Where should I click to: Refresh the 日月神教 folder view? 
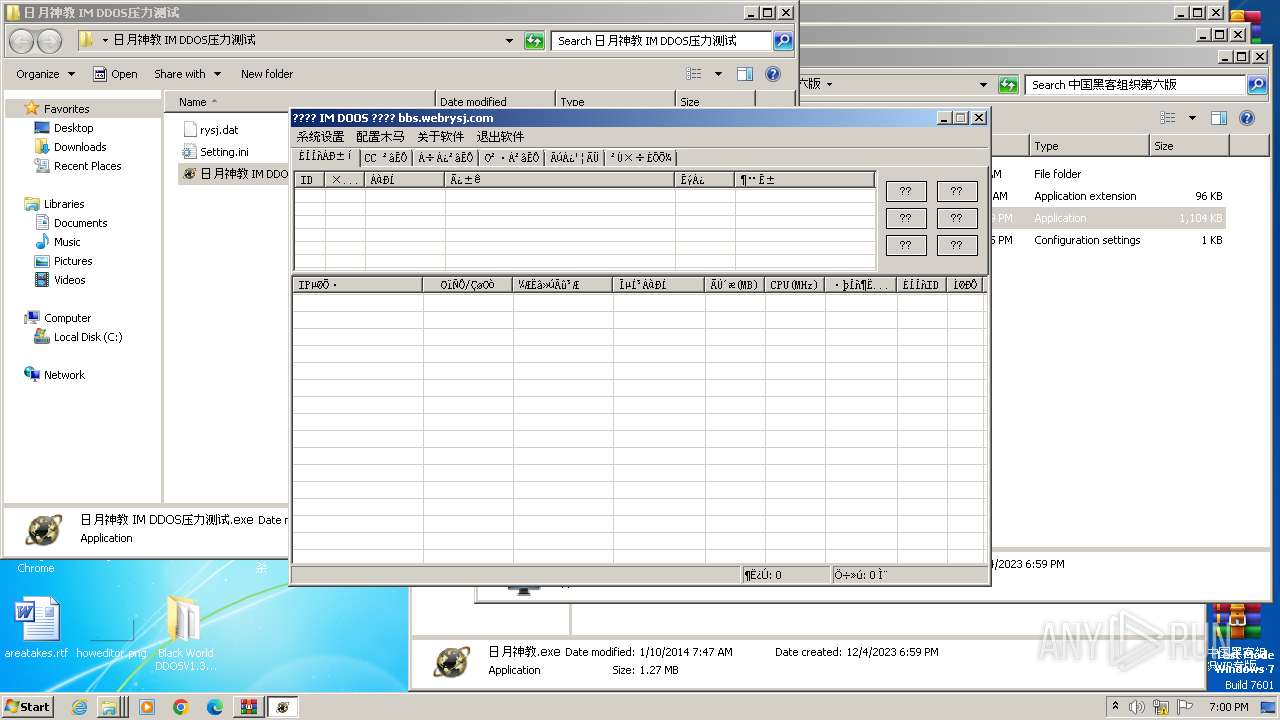coord(535,41)
